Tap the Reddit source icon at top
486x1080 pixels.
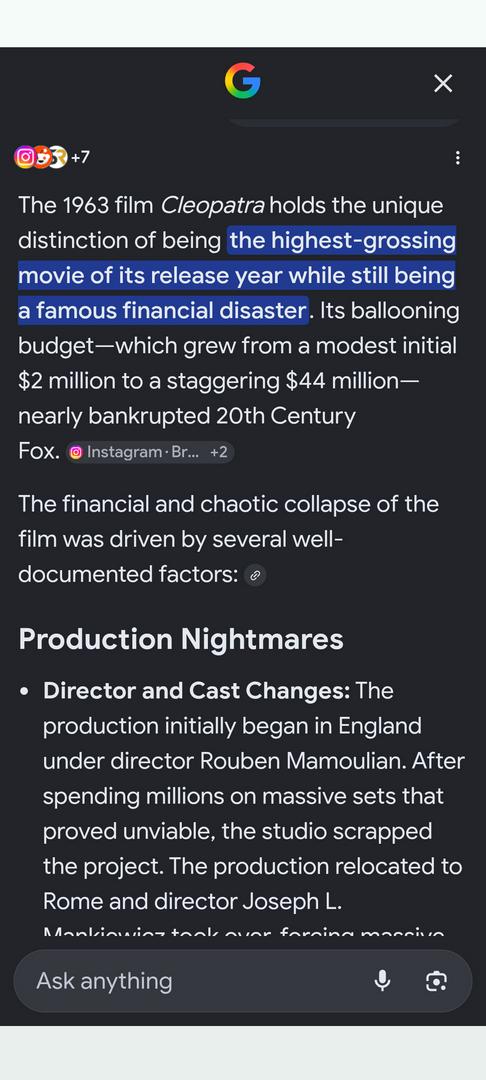pyautogui.click(x=41, y=158)
